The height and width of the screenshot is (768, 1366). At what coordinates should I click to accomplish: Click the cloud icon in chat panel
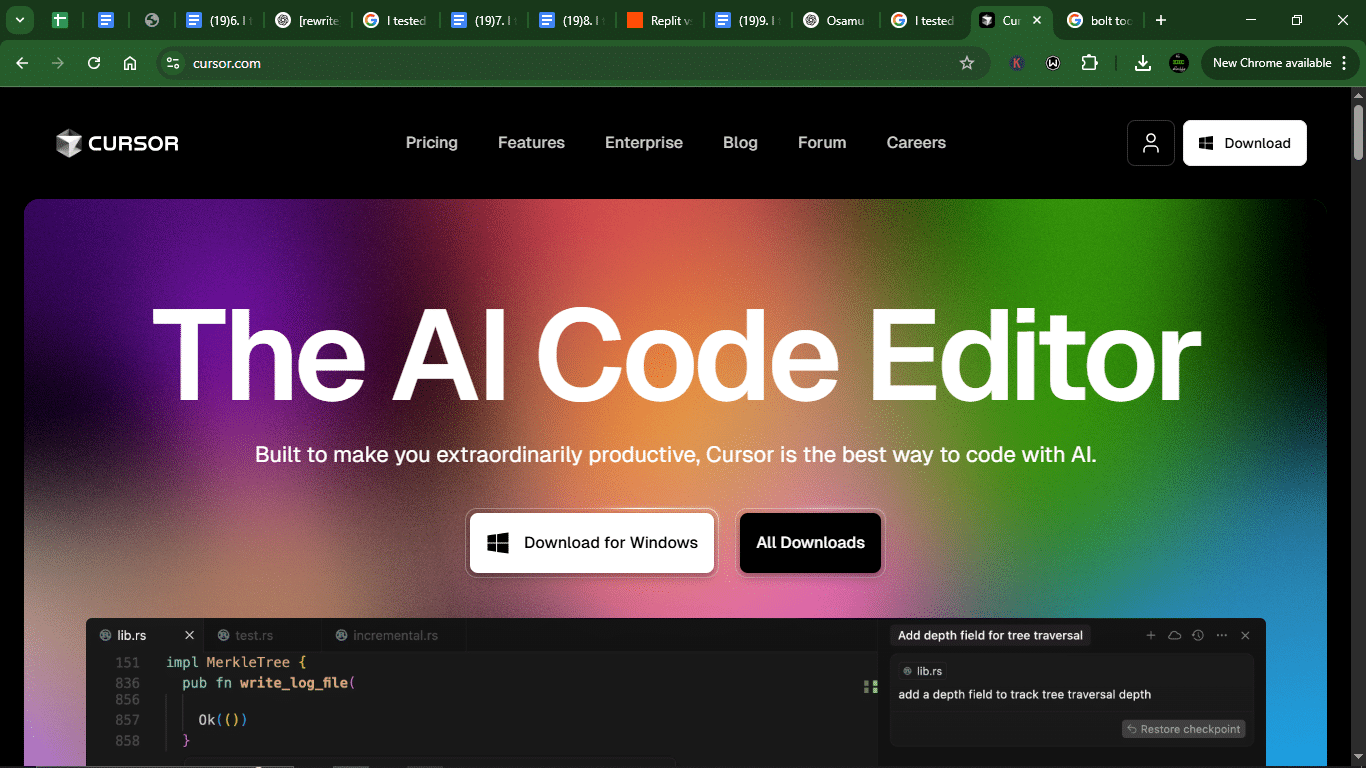click(x=1175, y=635)
